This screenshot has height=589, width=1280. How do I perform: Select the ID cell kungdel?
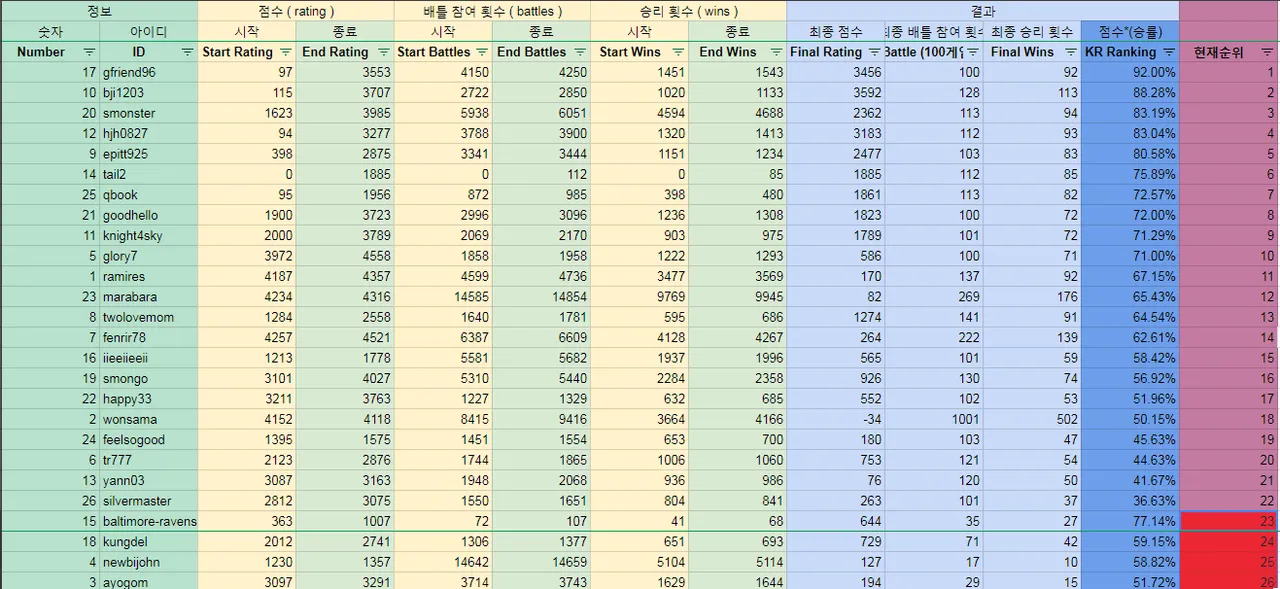click(149, 542)
